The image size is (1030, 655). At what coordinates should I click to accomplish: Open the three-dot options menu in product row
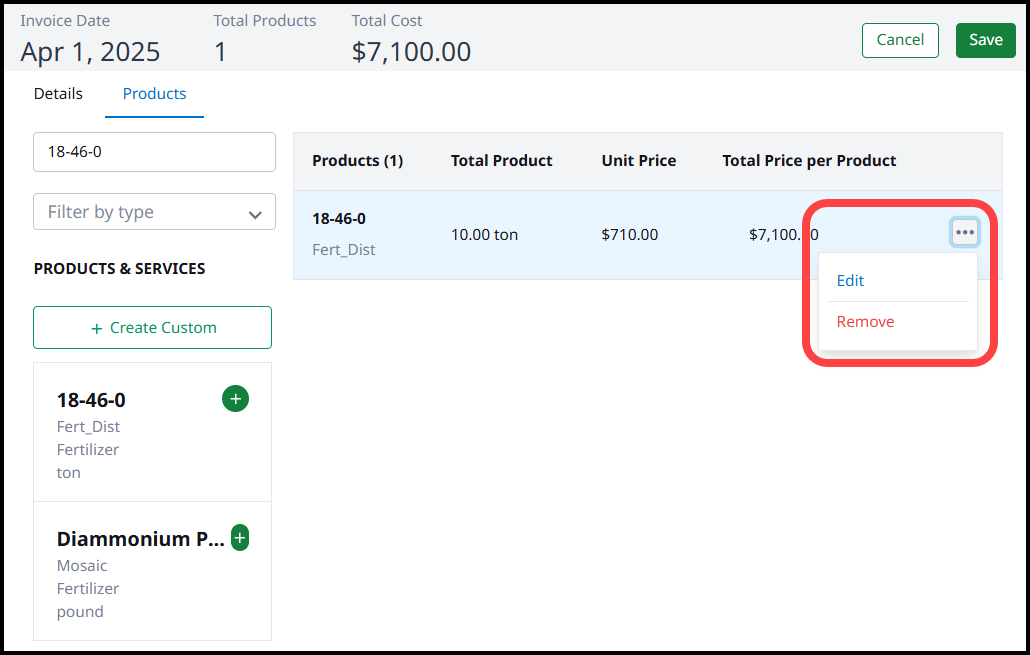point(964,232)
